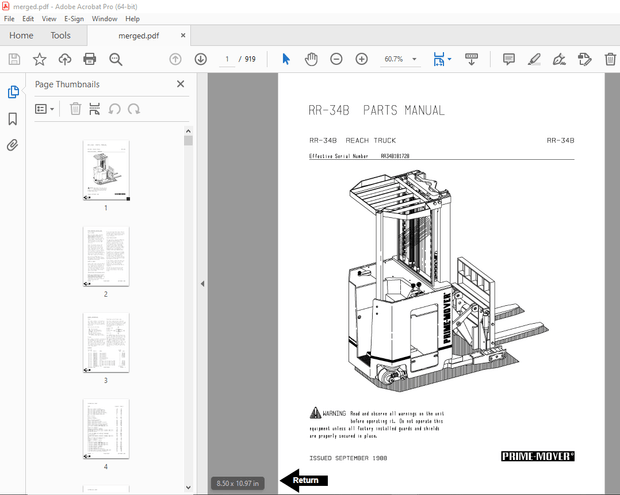Select page 4 thumbnail
Viewport: 620px width, 495px height.
106,429
